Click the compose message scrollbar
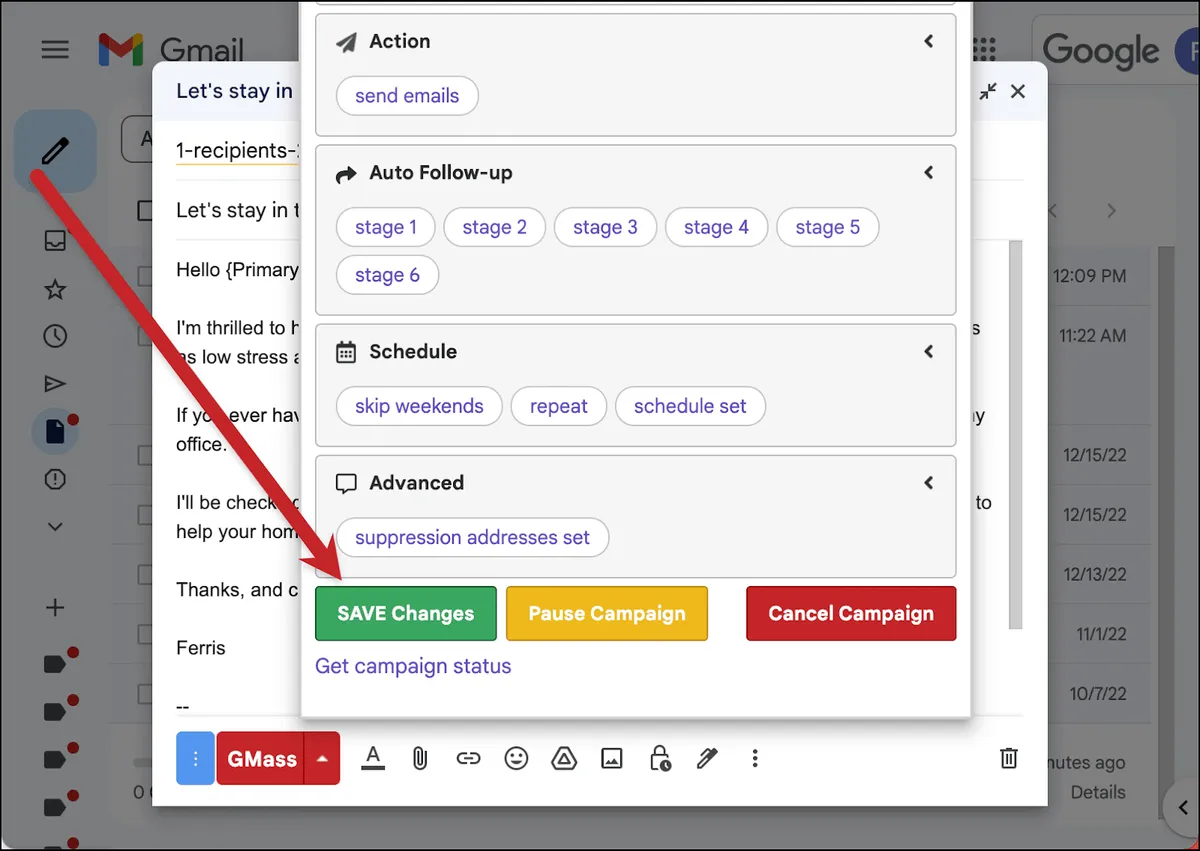Image resolution: width=1200 pixels, height=851 pixels. (x=1015, y=434)
